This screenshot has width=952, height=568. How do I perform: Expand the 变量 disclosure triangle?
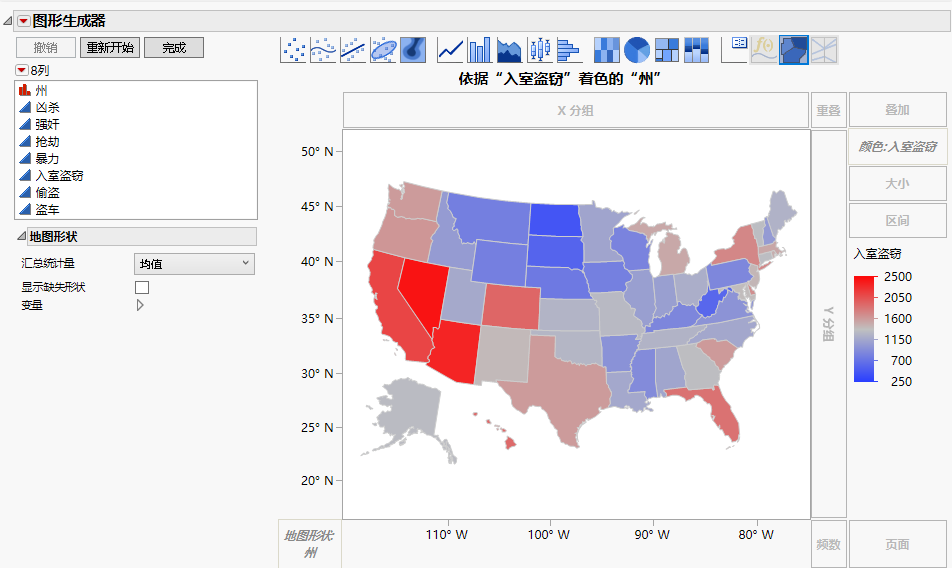(140, 305)
